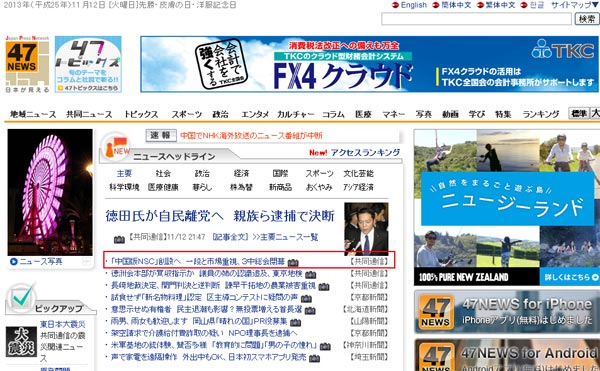Open トピックス in the navigation bar
This screenshot has width=600, height=371.
point(141,114)
